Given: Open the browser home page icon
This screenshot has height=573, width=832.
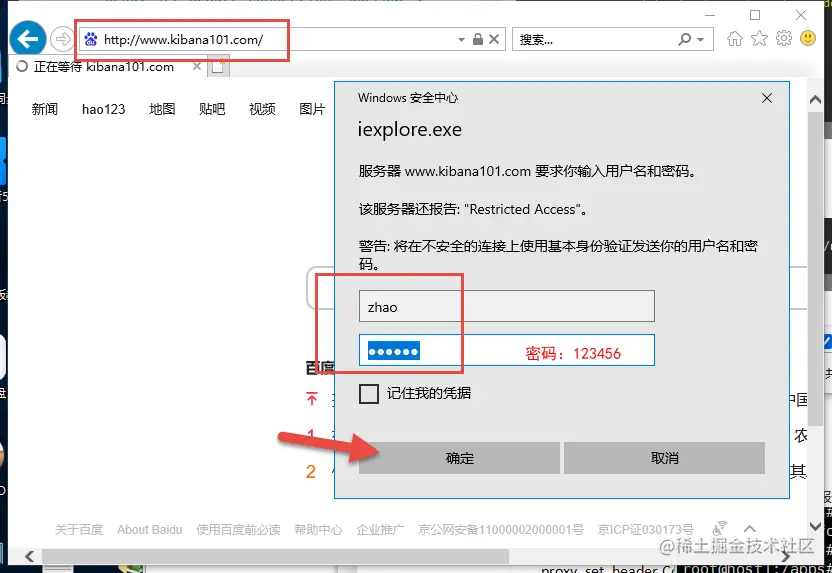Looking at the screenshot, I should point(735,39).
